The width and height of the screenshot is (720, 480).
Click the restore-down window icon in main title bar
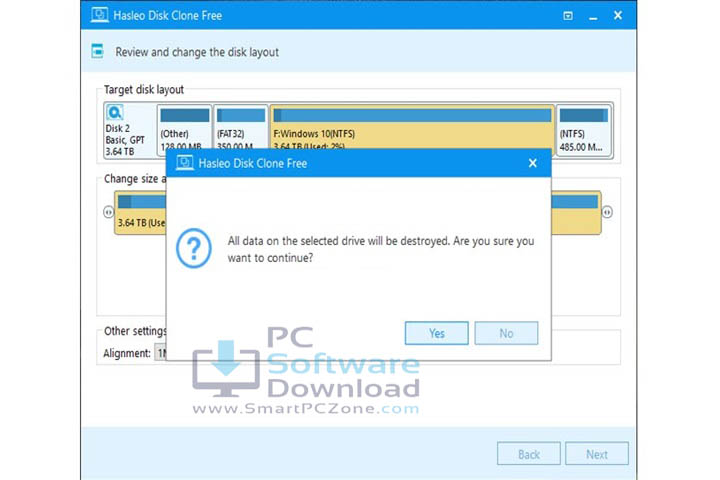[x=568, y=16]
